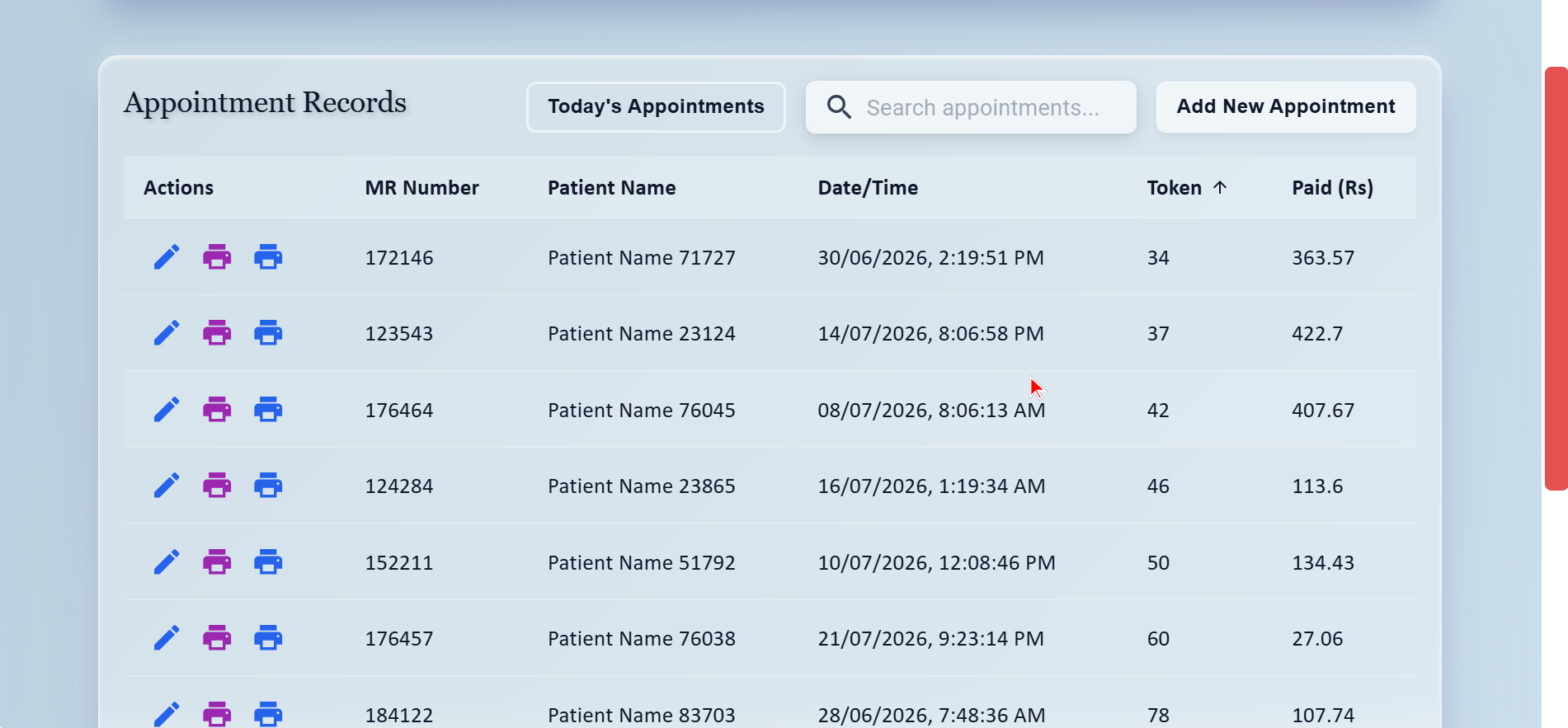Select cell Patient Name 71727

pos(641,258)
